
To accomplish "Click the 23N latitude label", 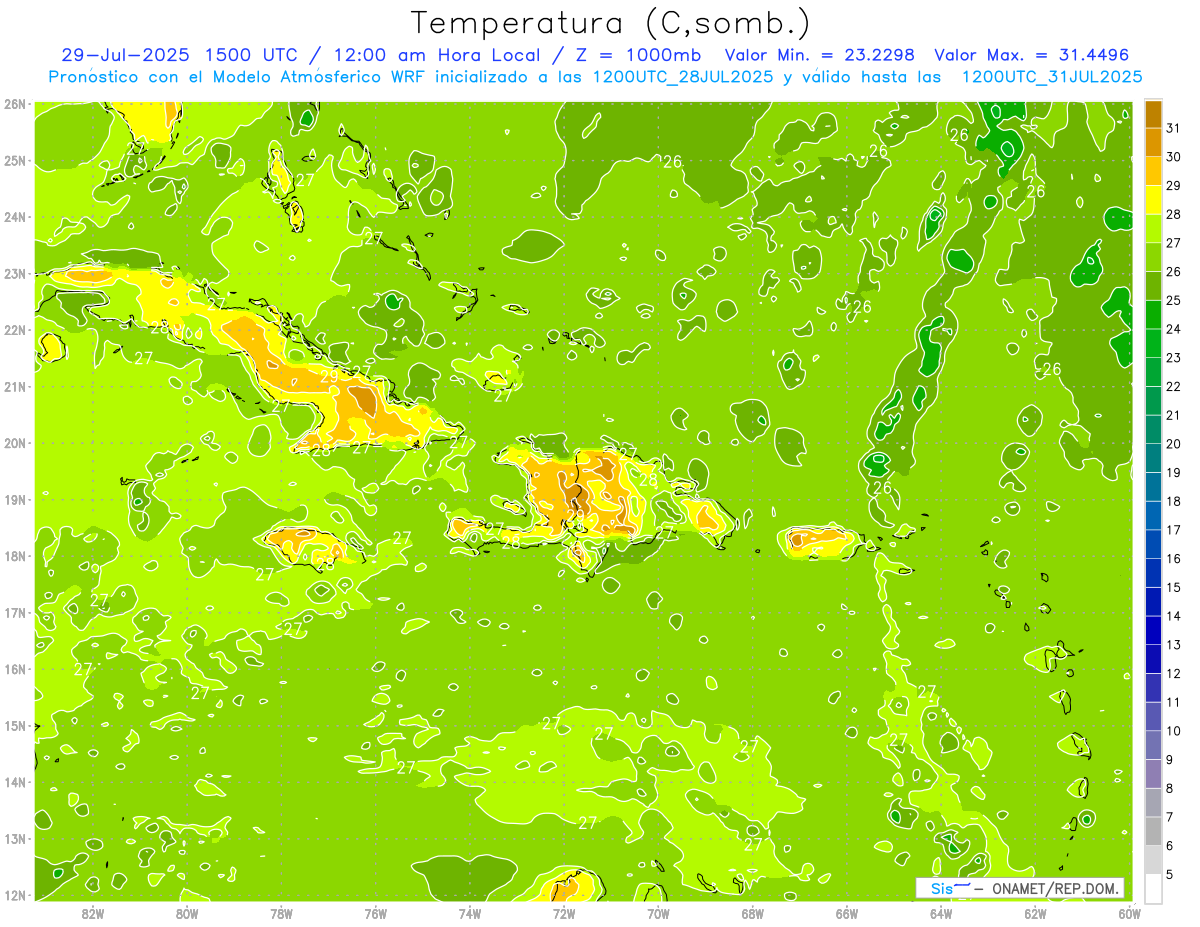I will pos(14,273).
